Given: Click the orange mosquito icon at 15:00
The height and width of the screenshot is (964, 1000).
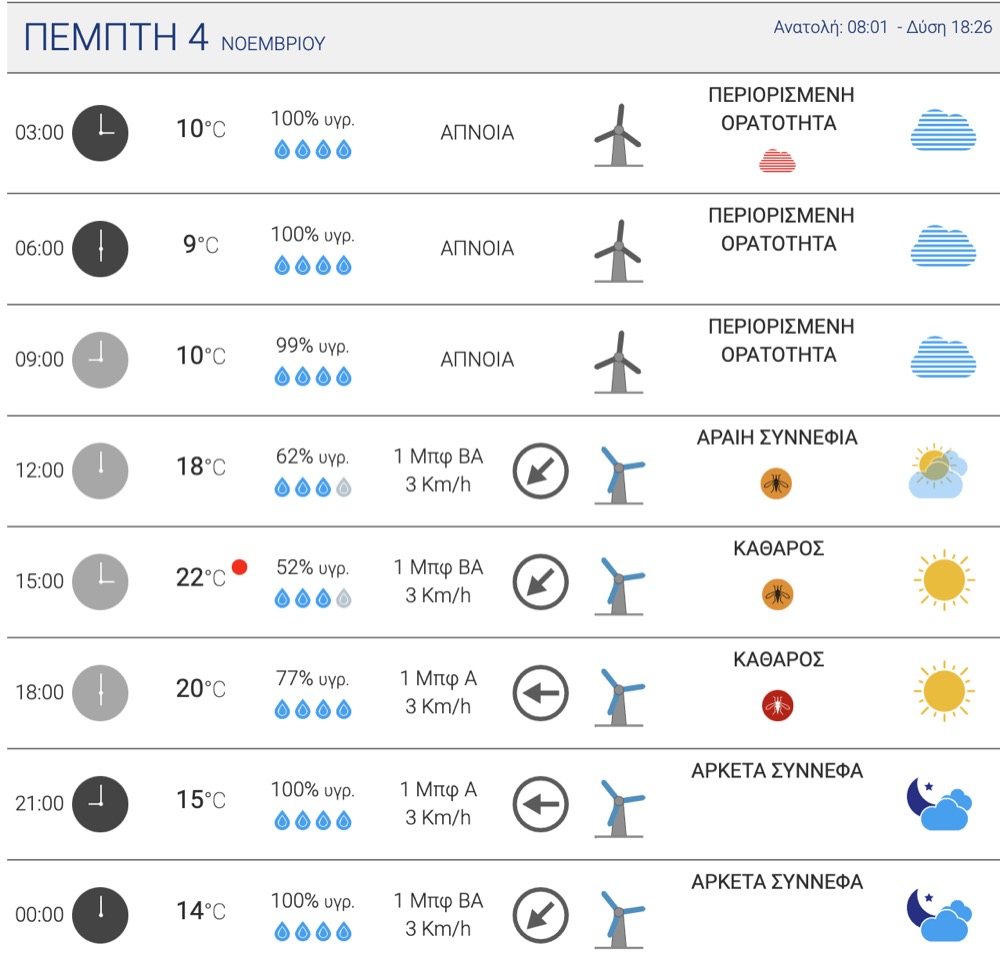Looking at the screenshot, I should tap(777, 594).
